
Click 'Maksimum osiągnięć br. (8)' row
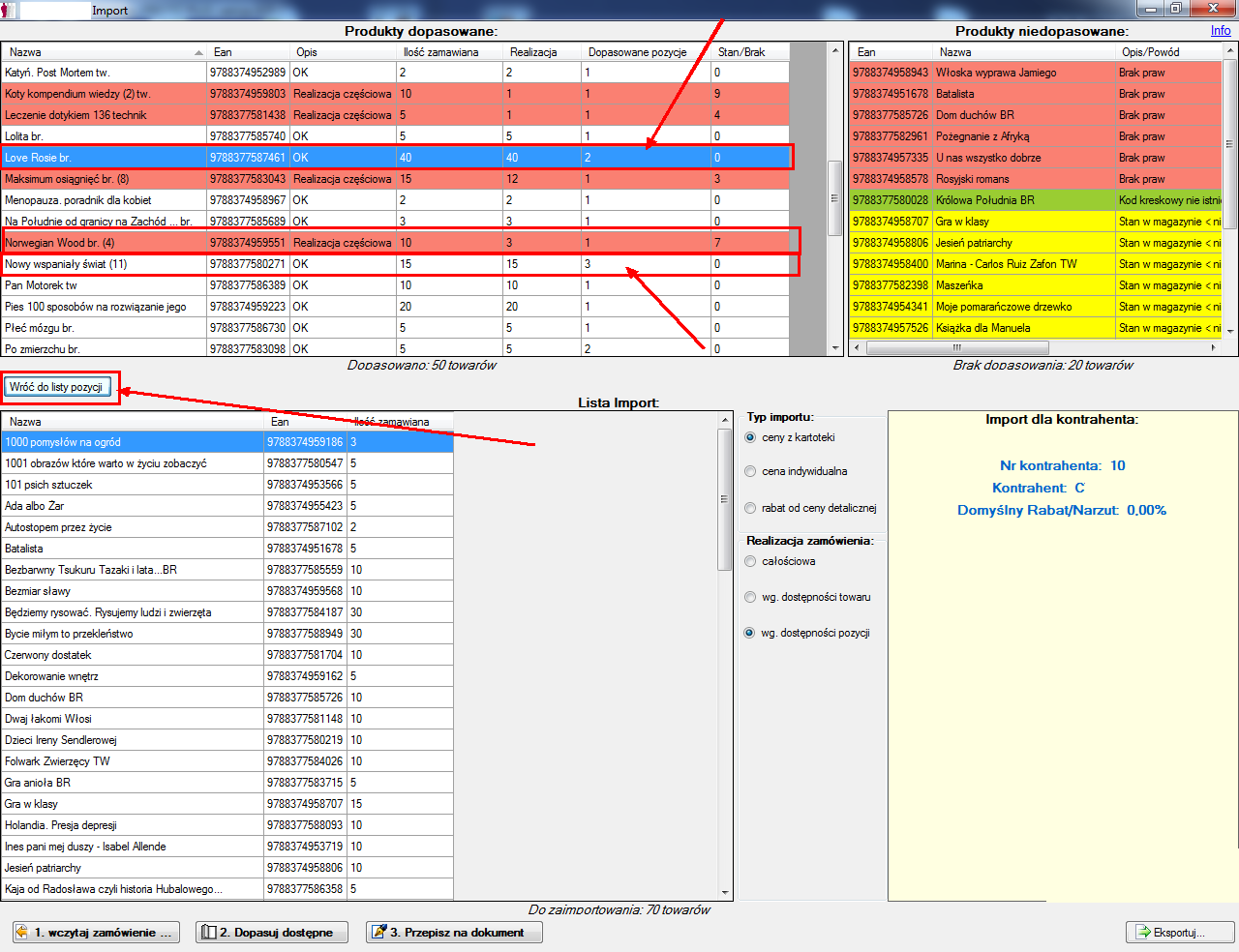[x=395, y=179]
